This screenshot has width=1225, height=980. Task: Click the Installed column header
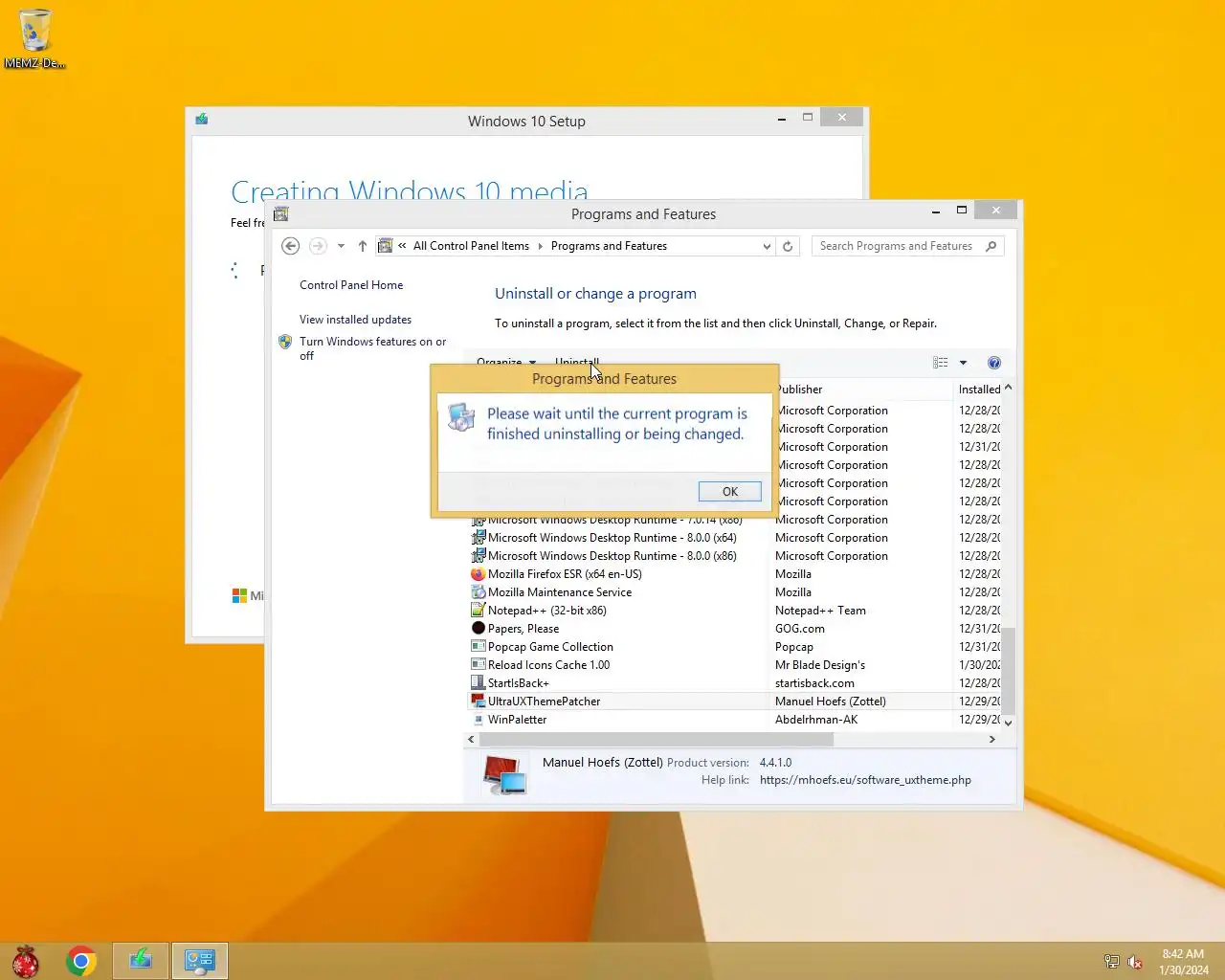(978, 390)
